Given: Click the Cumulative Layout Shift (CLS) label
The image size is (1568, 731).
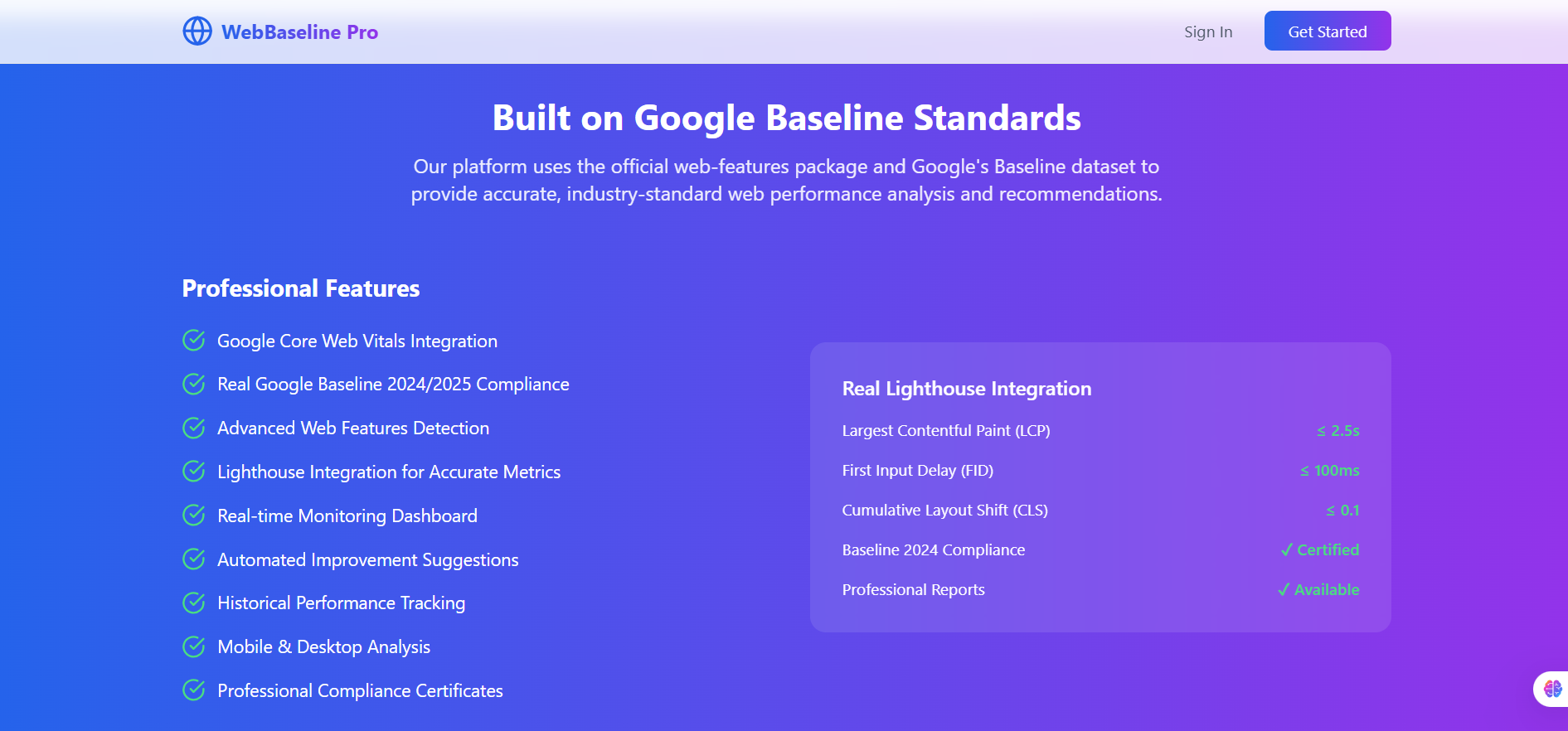Looking at the screenshot, I should 945,511.
